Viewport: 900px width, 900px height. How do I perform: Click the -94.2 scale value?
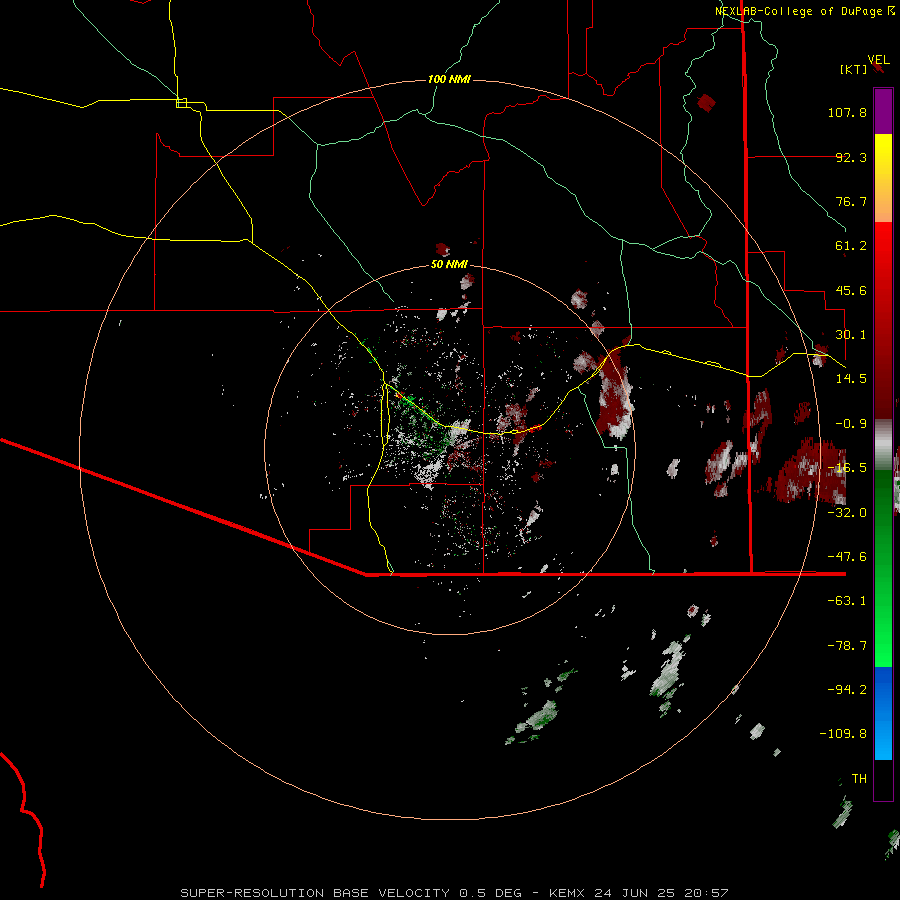(847, 690)
